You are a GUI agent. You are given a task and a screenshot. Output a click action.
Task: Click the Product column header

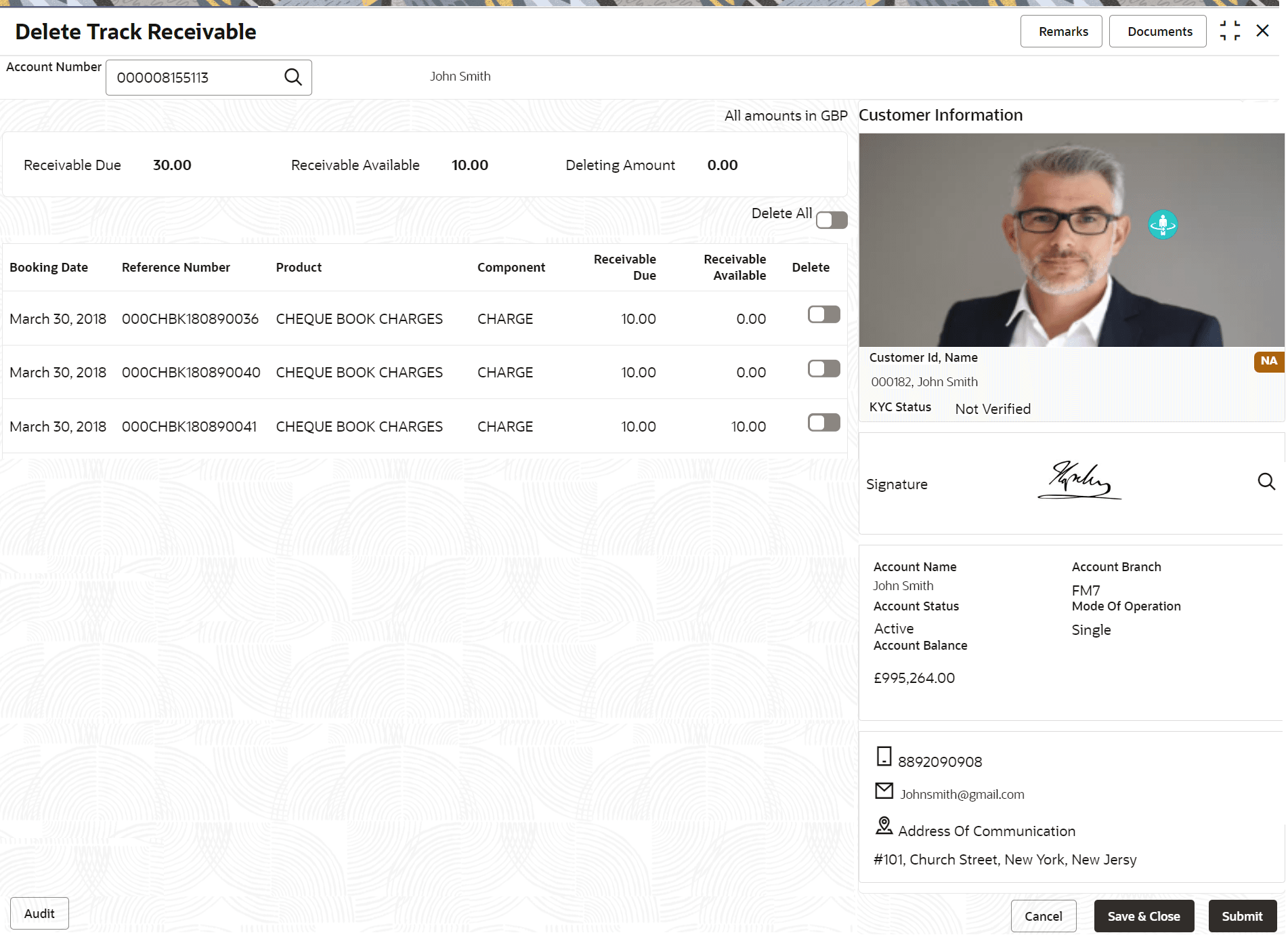tap(299, 268)
